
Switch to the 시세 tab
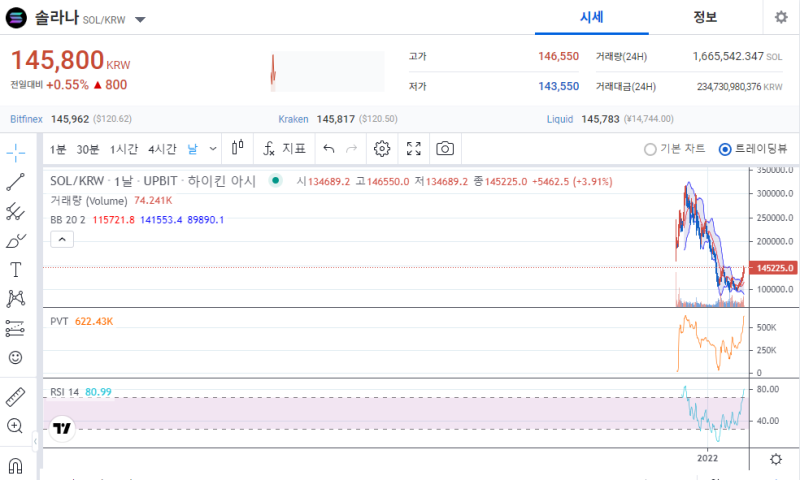(592, 17)
